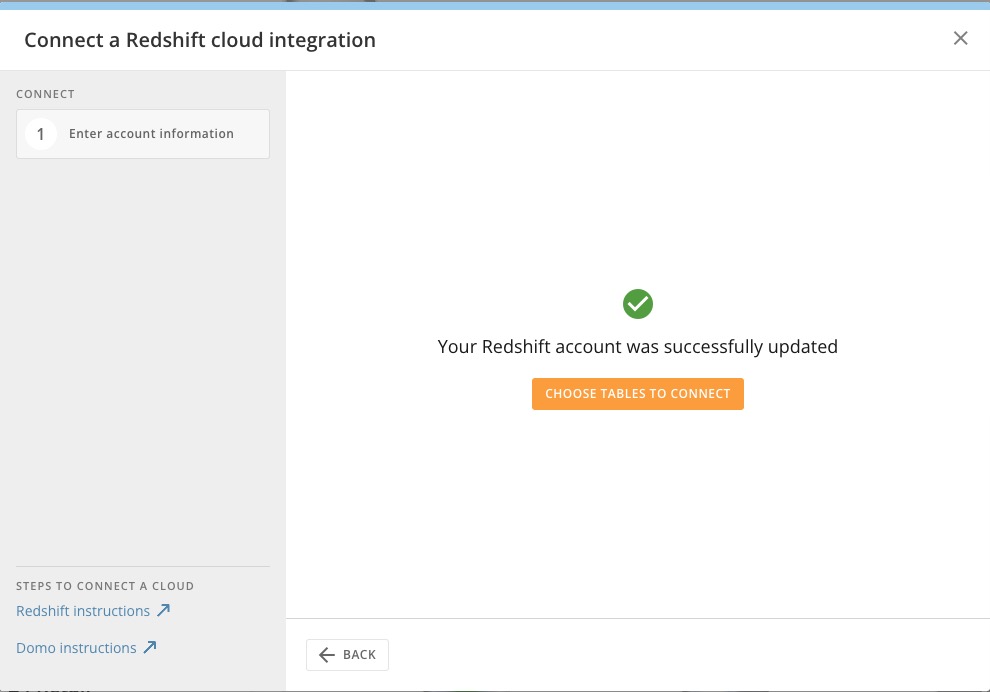Open Redshift instructions
Screen dimensions: 990x692
coord(83,610)
